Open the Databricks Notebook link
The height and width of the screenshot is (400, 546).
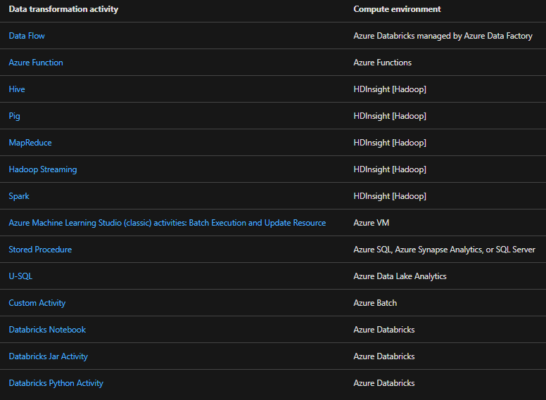(47, 330)
